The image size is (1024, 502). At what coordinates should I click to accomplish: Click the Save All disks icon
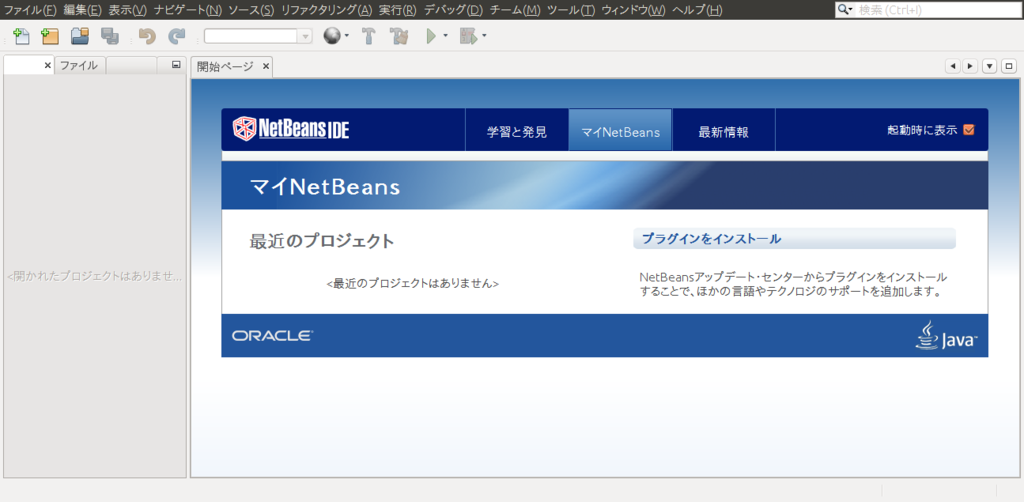pyautogui.click(x=110, y=37)
